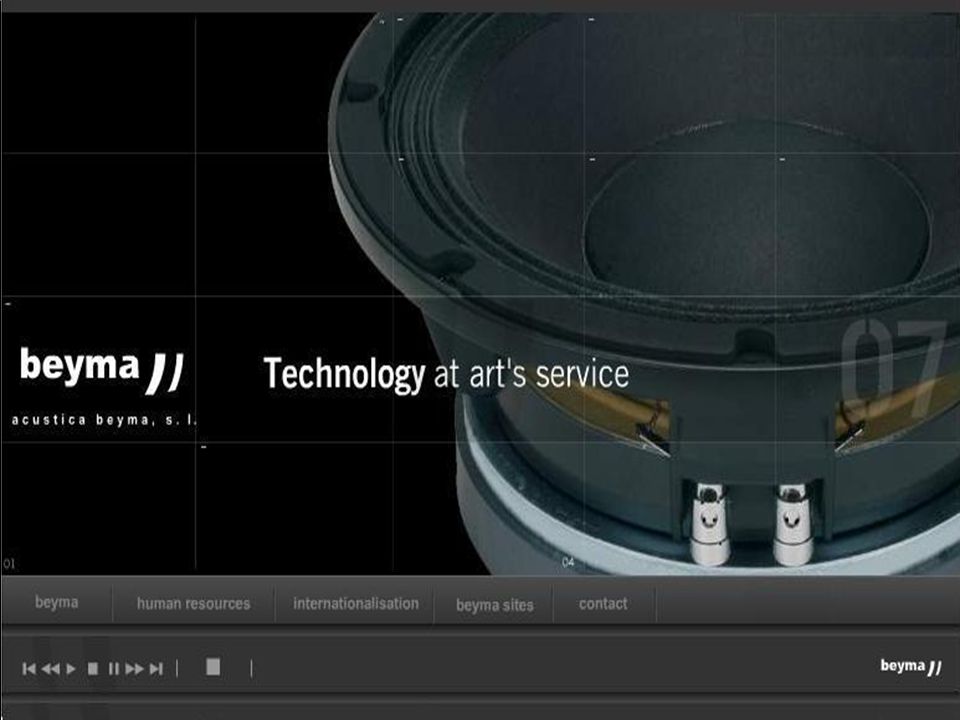Viewport: 960px width, 720px height.
Task: Fast-forward with the double-right arrows
Action: click(134, 669)
